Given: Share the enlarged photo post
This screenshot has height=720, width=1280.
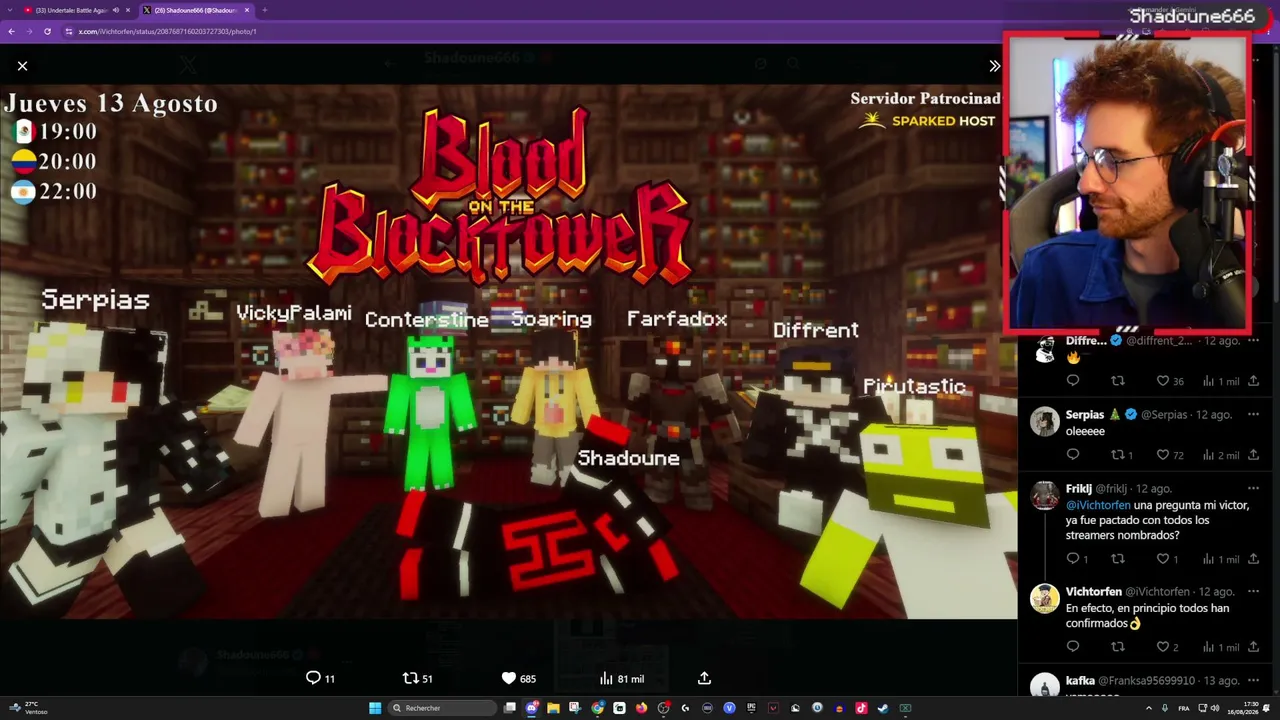Looking at the screenshot, I should pyautogui.click(x=704, y=678).
